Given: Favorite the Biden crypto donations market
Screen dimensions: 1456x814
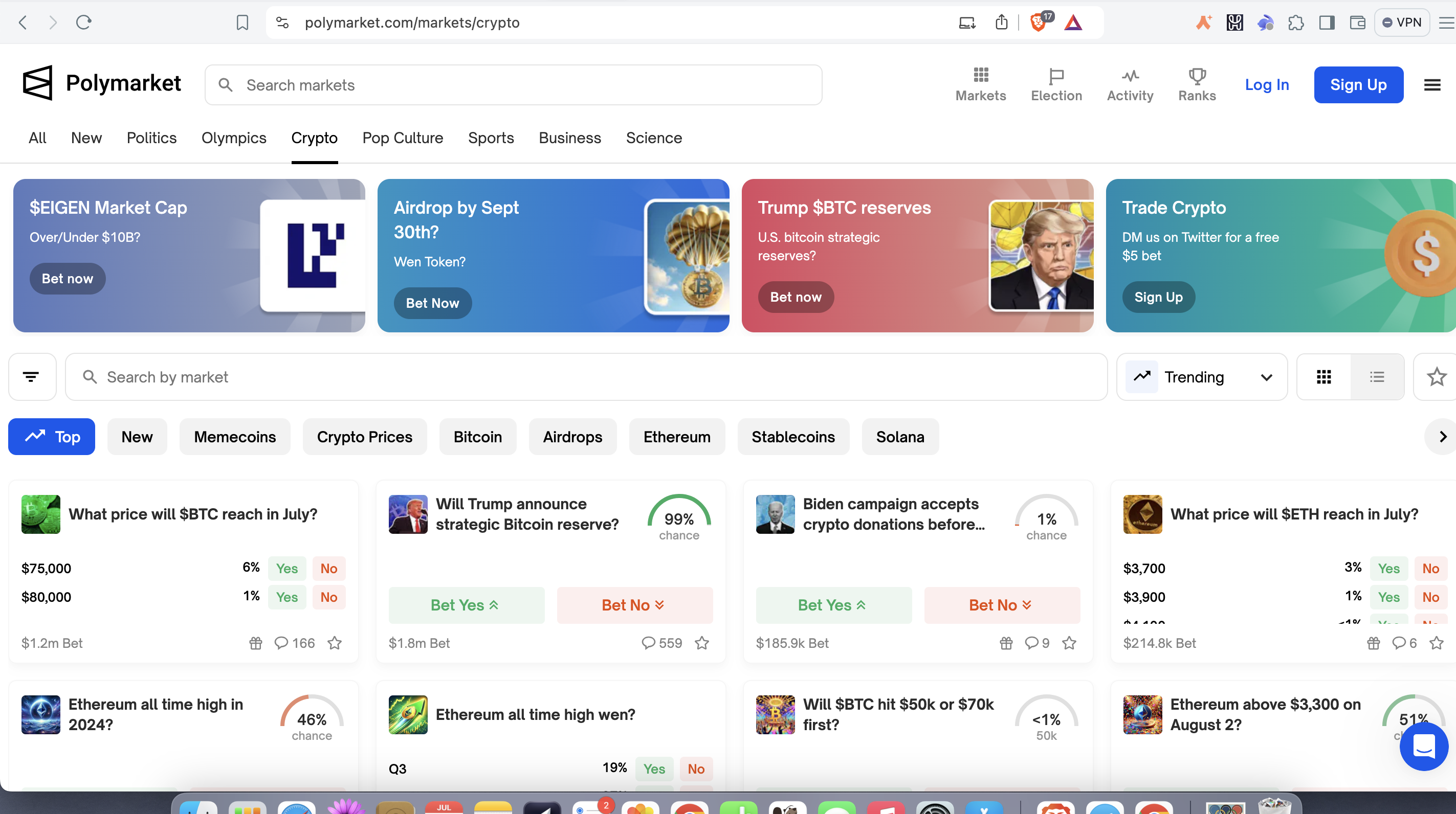Looking at the screenshot, I should point(1069,643).
